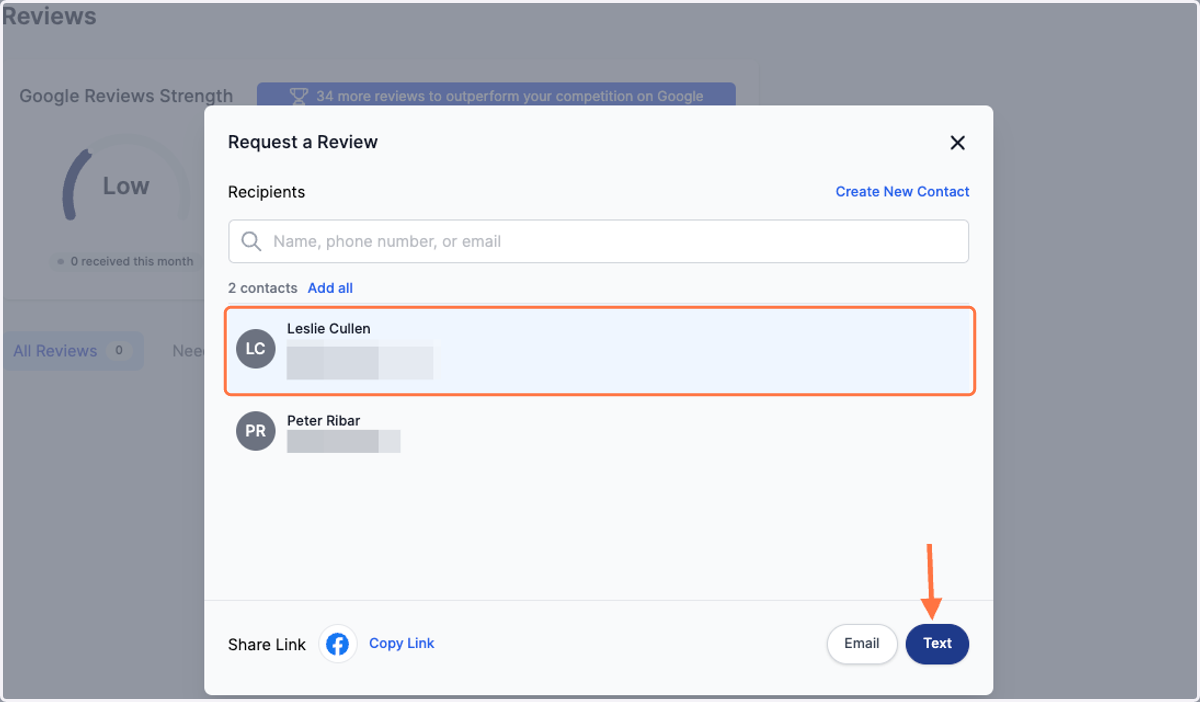Click the Request a Review title

click(303, 142)
